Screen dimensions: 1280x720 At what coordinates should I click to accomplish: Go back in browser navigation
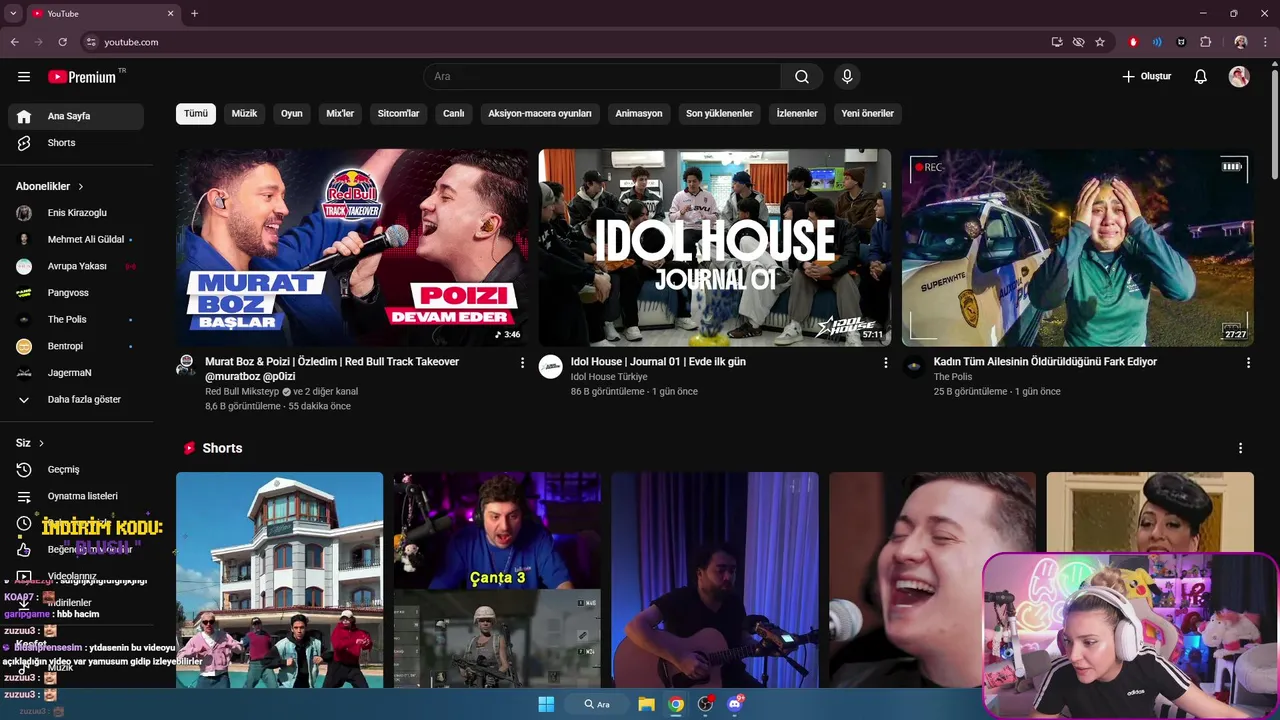(14, 42)
